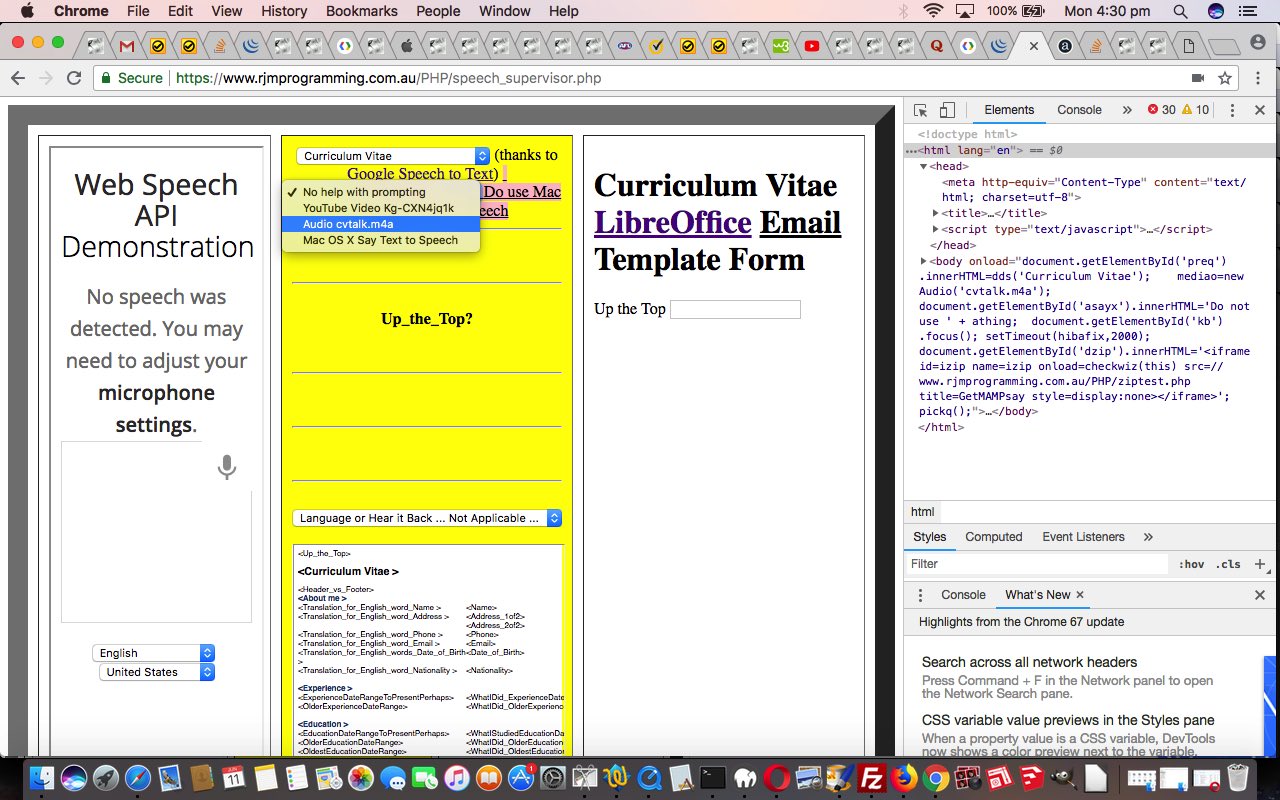Viewport: 1280px width, 800px height.
Task: Open the DevTools three-dot customize menu
Action: point(1232,110)
